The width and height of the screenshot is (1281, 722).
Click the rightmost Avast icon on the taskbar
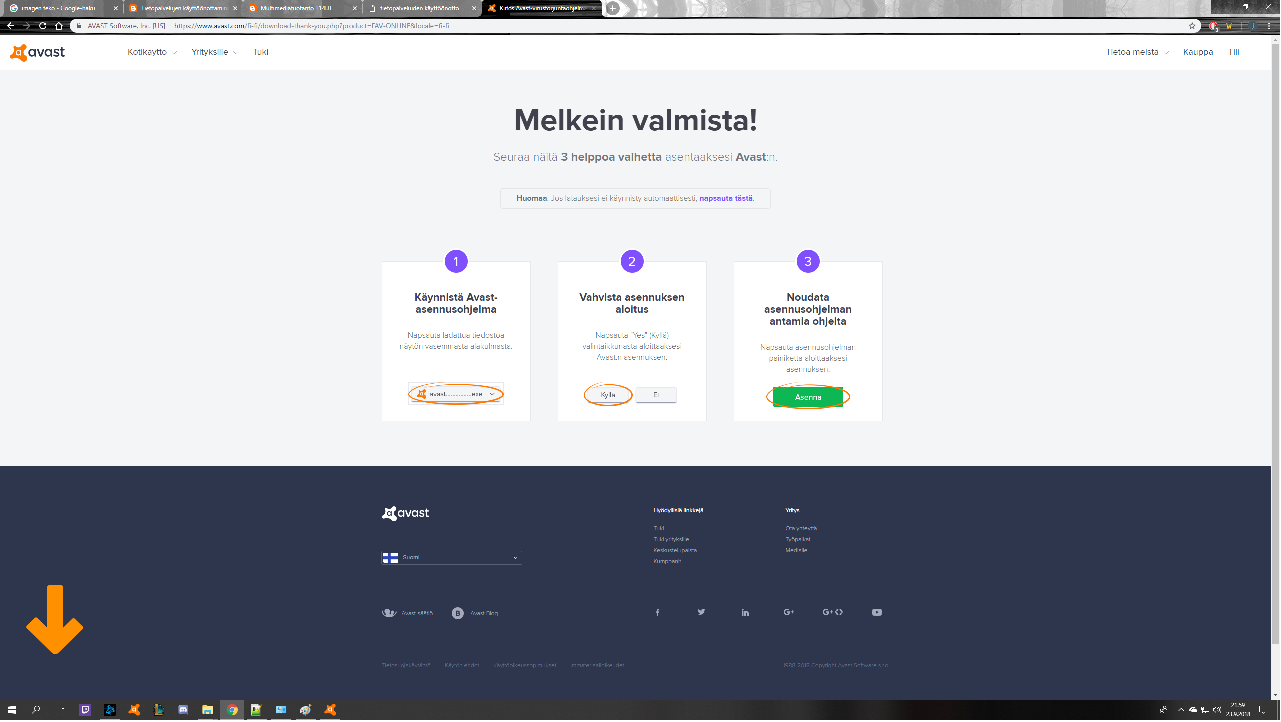pyautogui.click(x=330, y=710)
